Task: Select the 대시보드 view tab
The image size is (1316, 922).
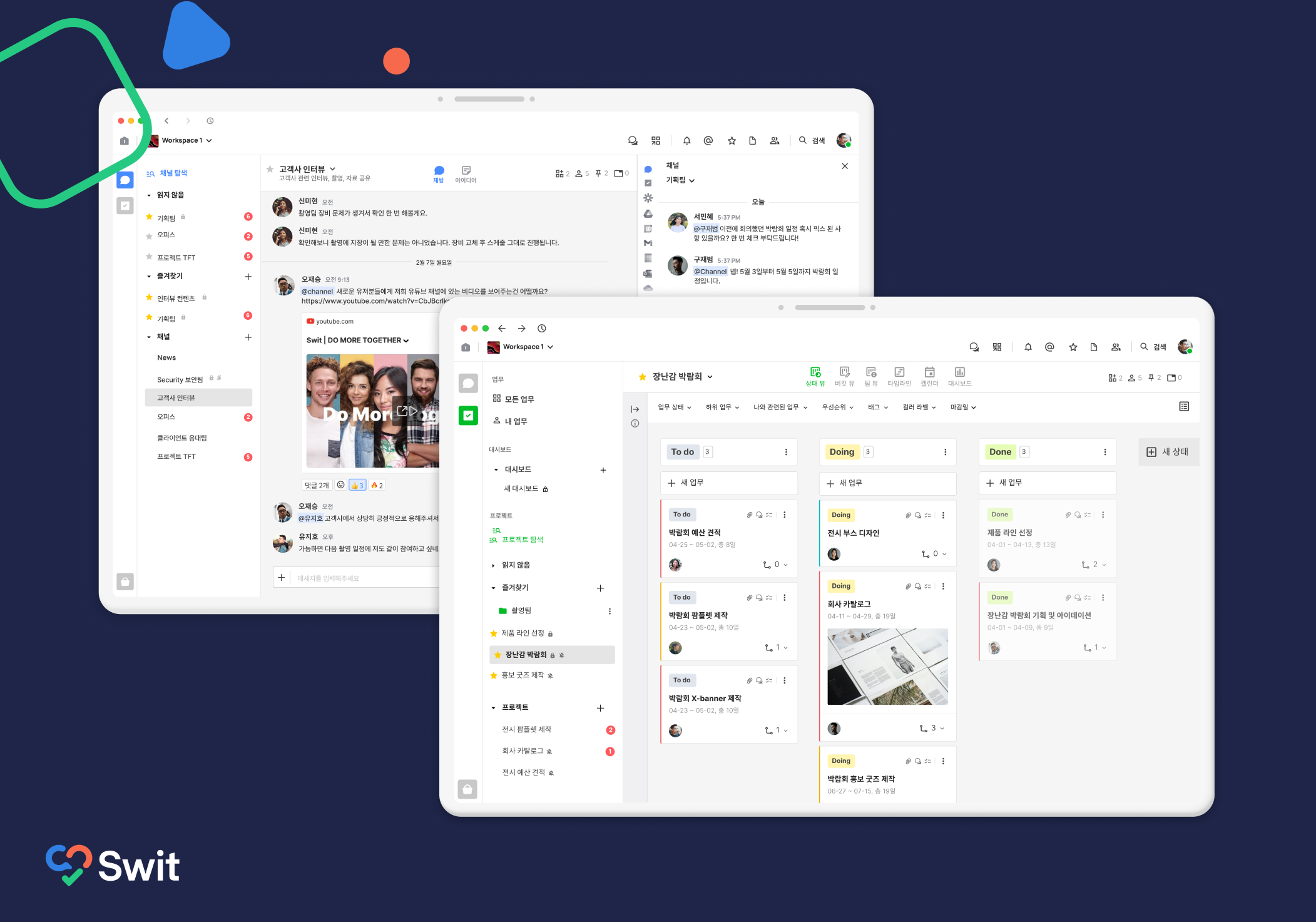Action: (959, 376)
